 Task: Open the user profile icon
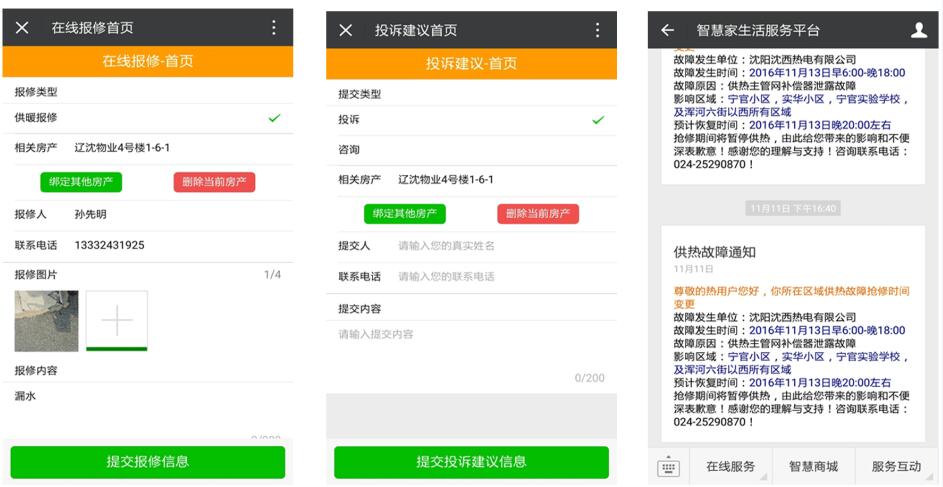click(919, 30)
